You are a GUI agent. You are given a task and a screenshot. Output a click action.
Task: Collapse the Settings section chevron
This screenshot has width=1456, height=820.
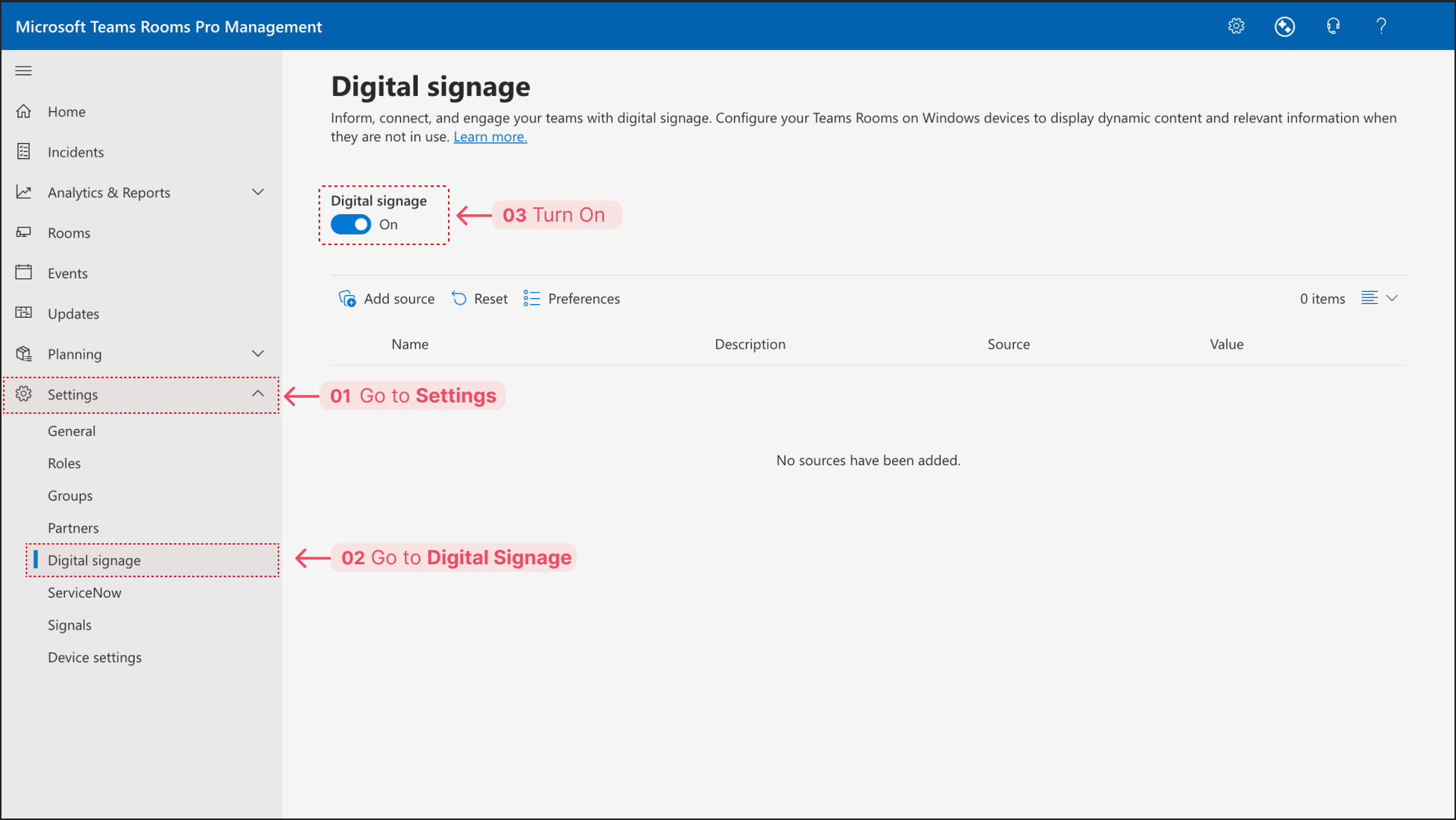pos(257,394)
